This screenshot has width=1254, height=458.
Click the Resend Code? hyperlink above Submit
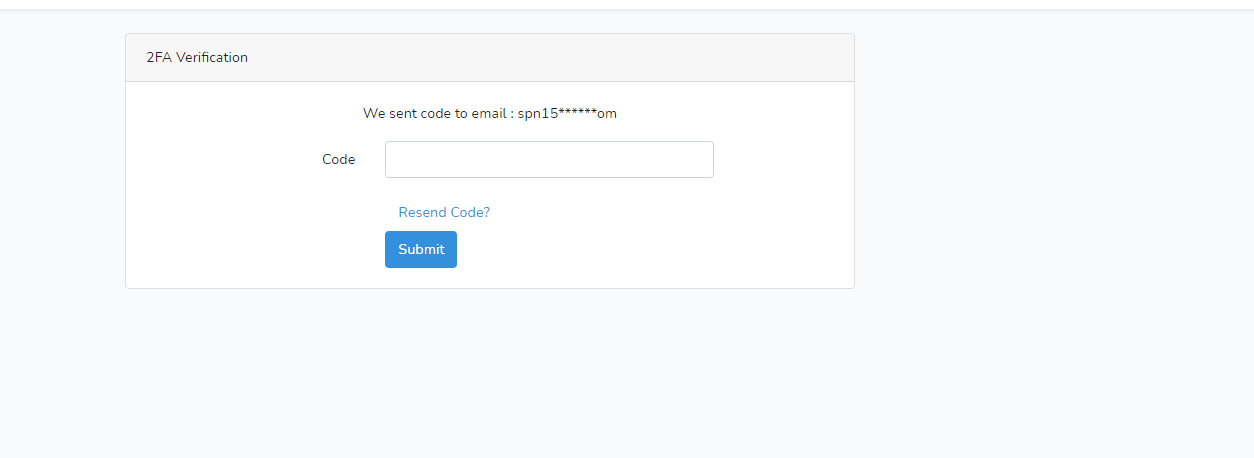coord(444,212)
